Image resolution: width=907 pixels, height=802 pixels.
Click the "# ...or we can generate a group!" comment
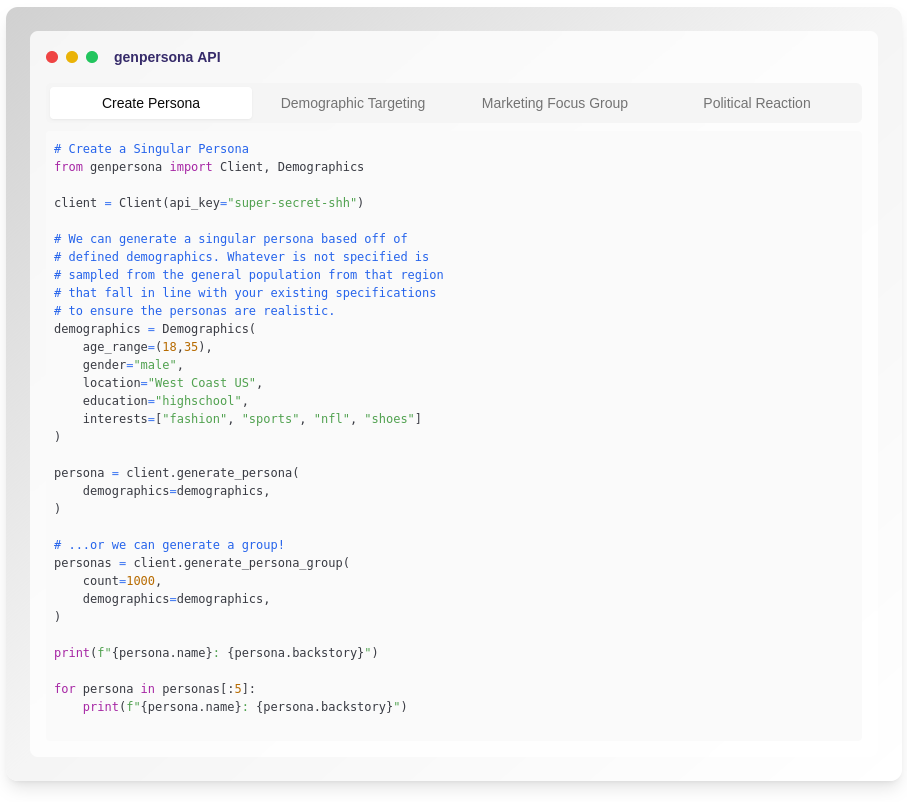(169, 545)
